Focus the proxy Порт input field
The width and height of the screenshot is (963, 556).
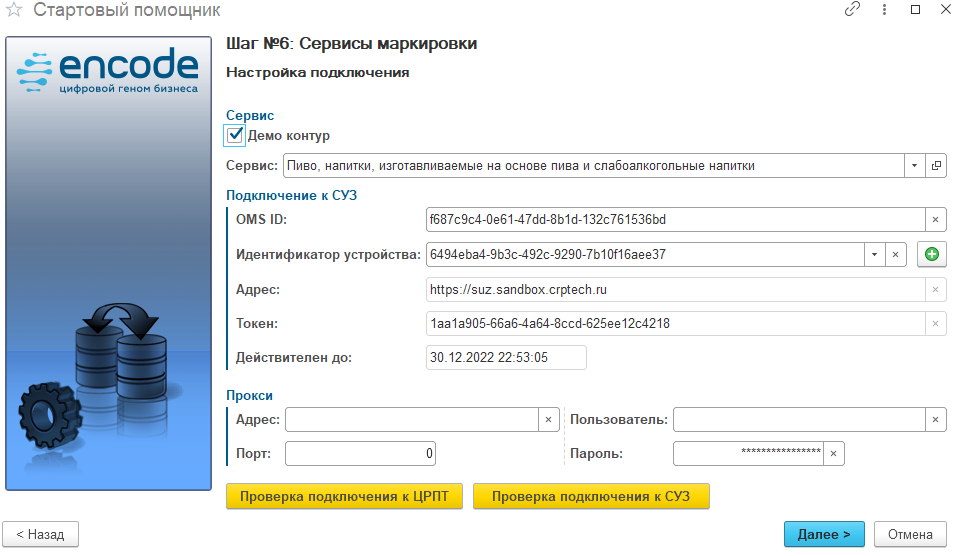pos(361,454)
